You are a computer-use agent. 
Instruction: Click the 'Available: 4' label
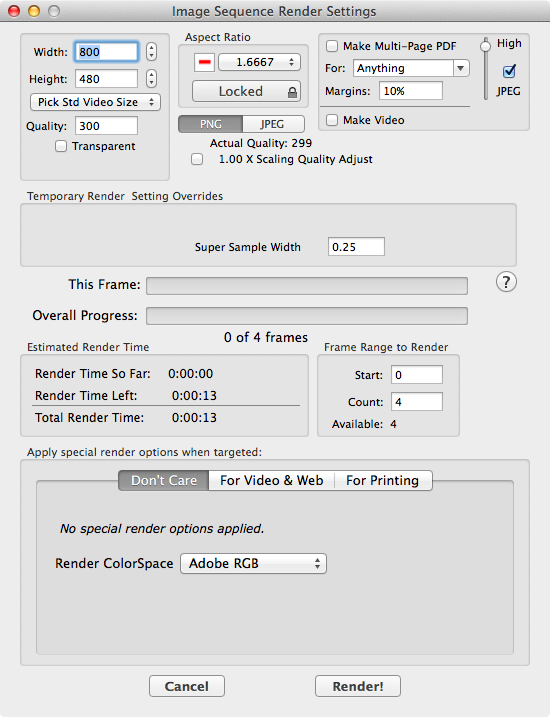point(364,424)
